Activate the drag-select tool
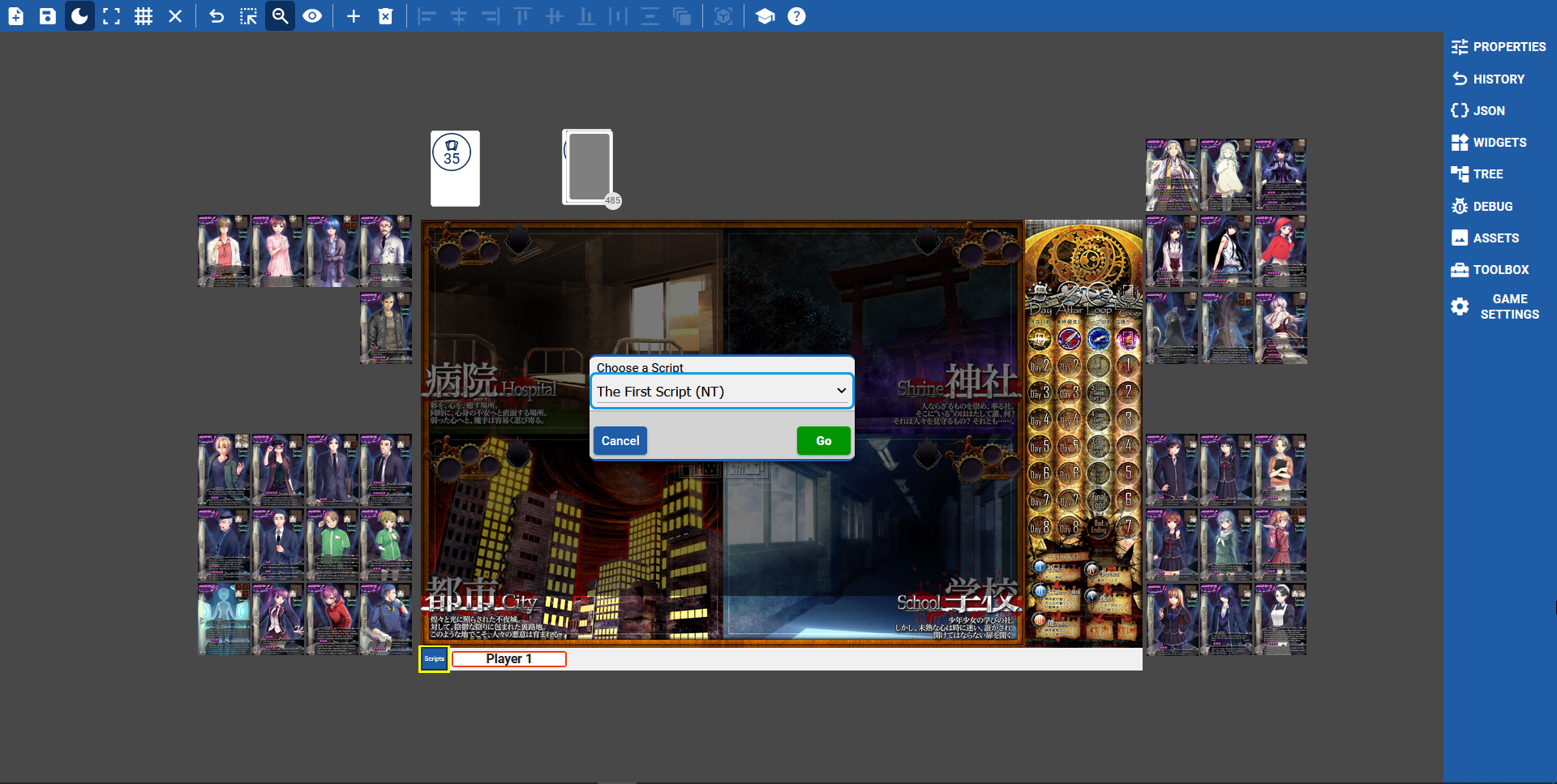1557x784 pixels. click(x=248, y=16)
